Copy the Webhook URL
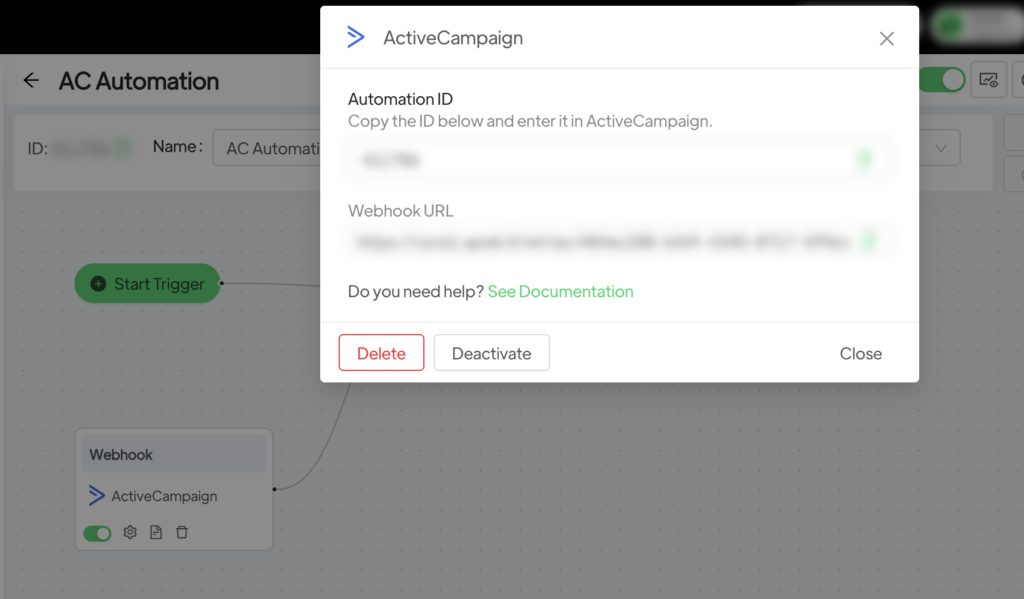 pyautogui.click(x=868, y=241)
